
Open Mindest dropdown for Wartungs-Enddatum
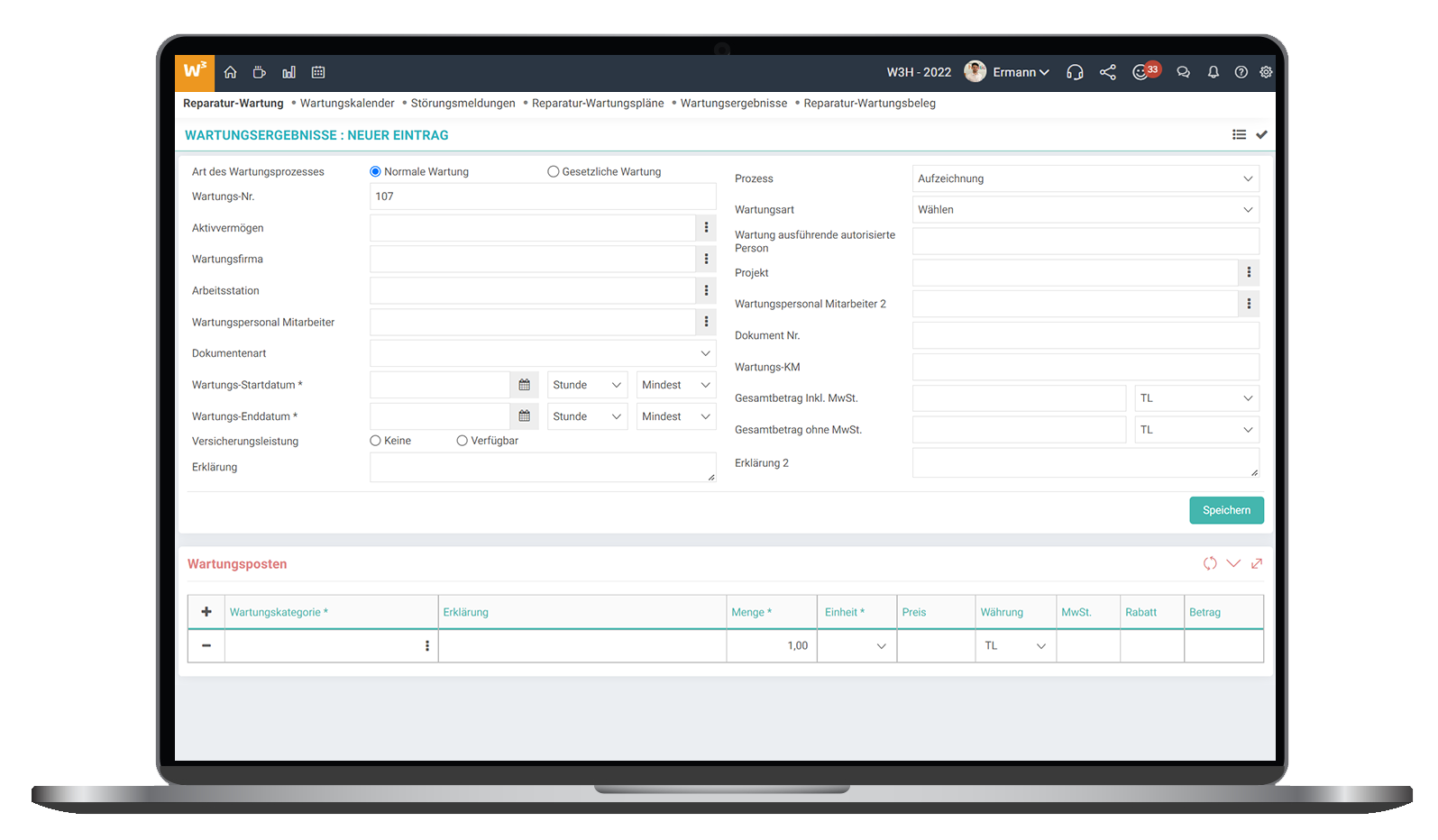(676, 416)
